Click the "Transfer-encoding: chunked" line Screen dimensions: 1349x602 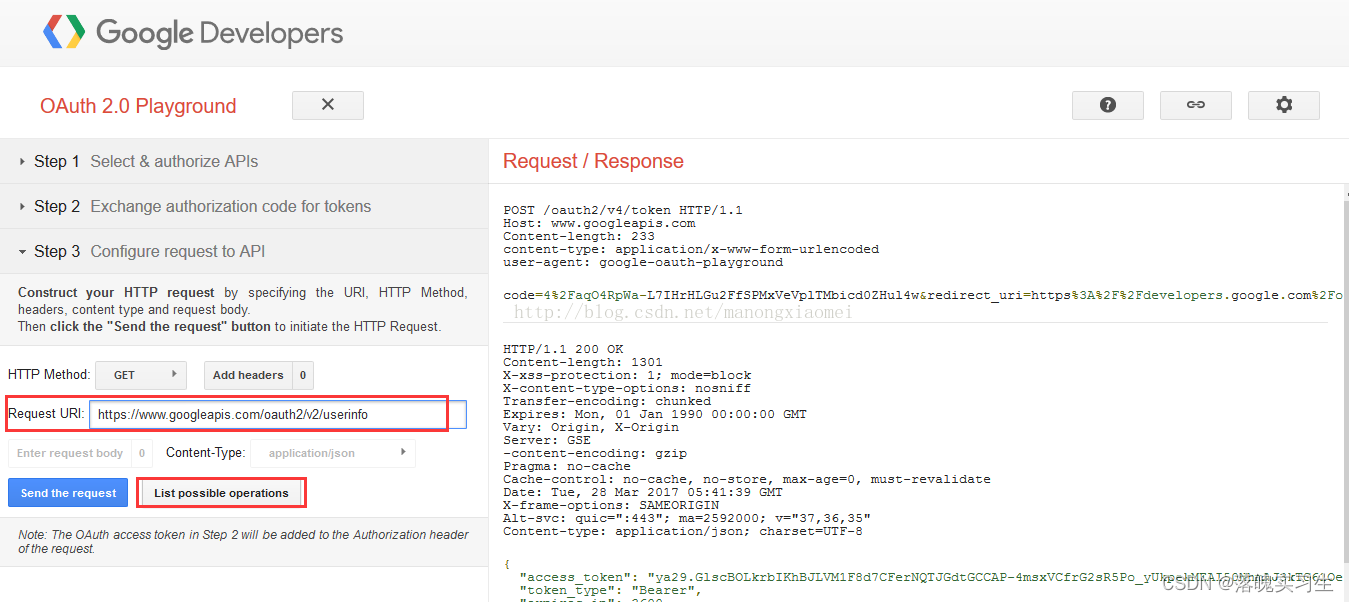607,402
